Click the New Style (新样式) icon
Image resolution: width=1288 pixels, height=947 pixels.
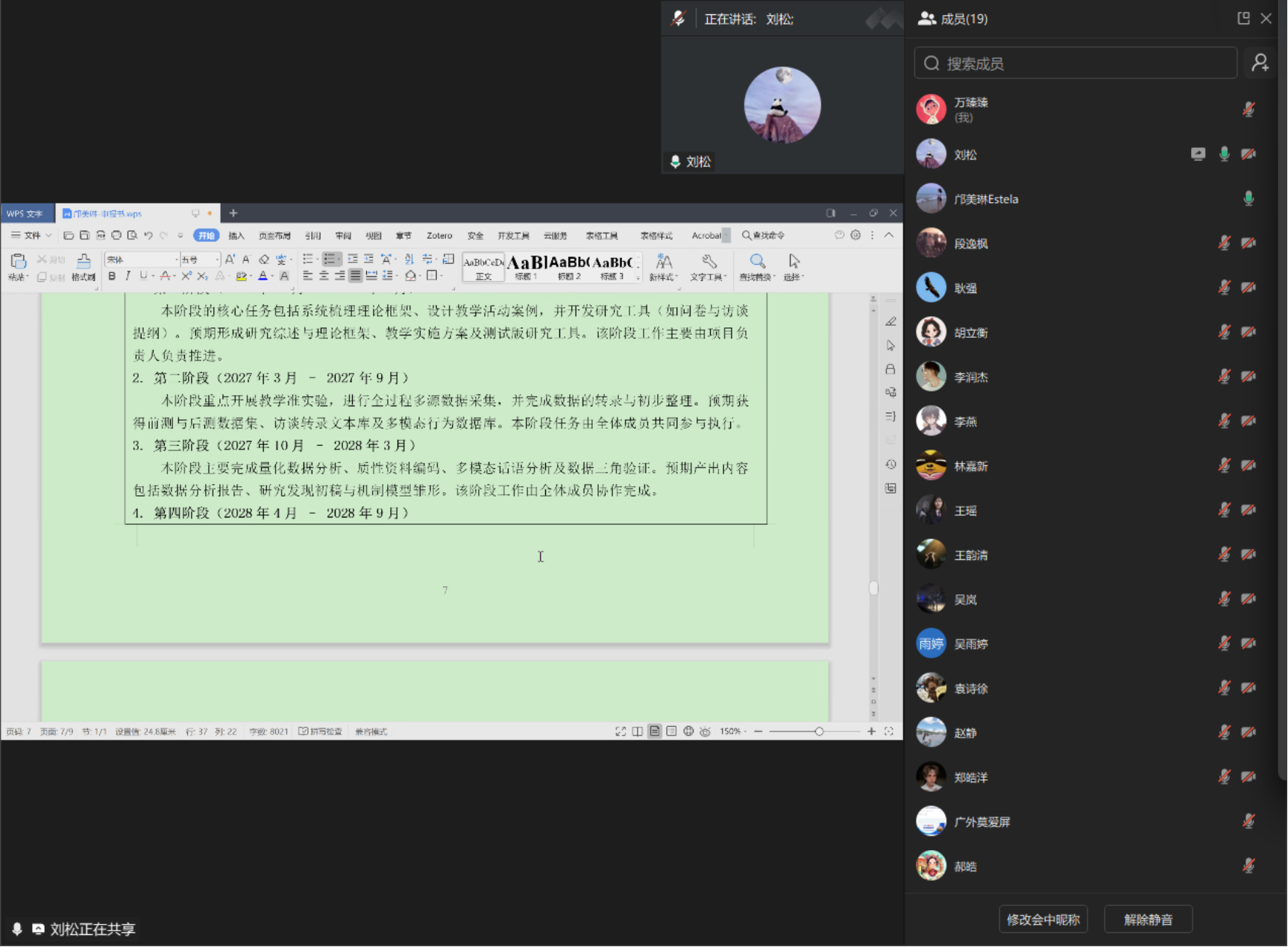(663, 261)
